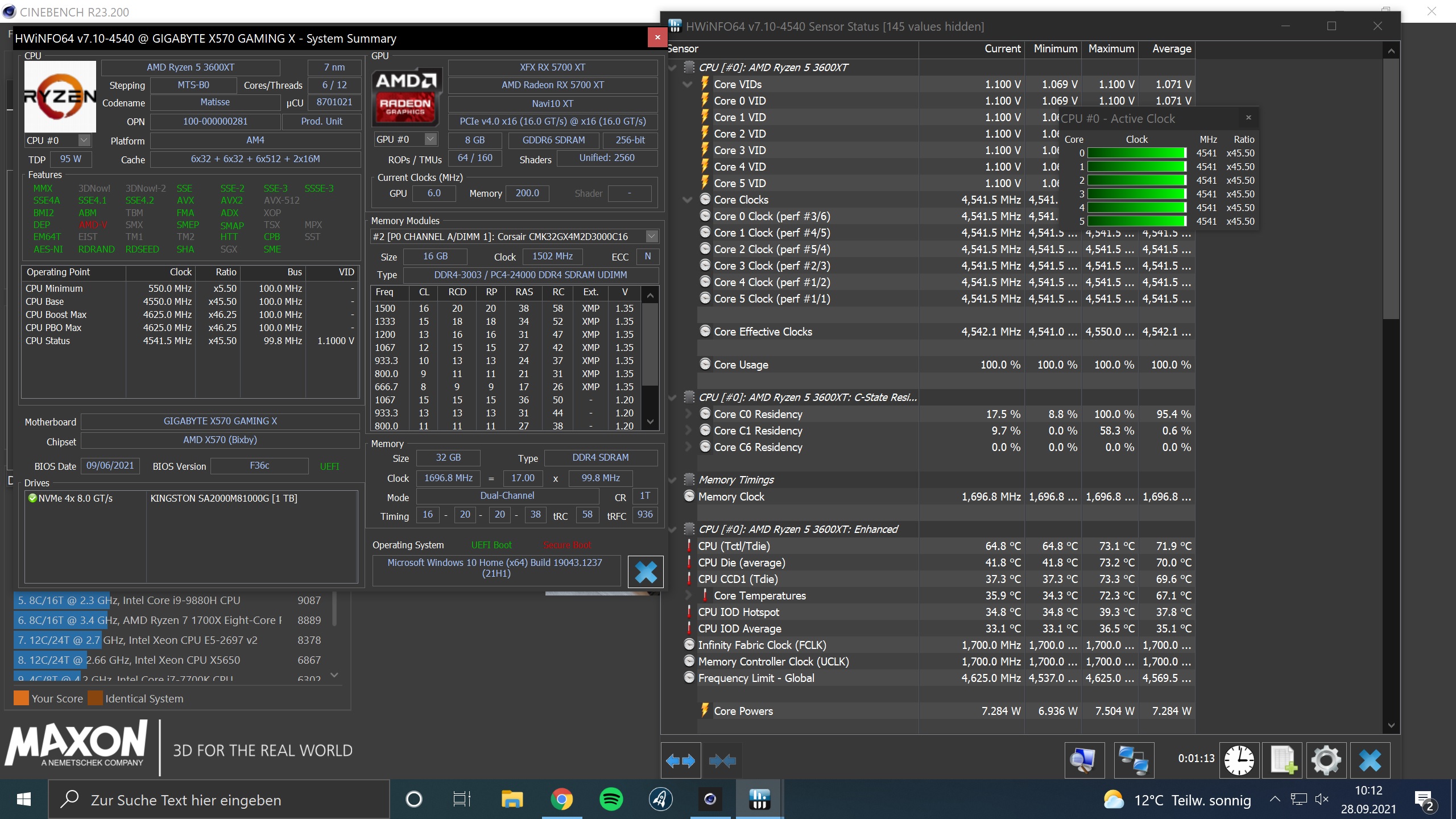Open sensor settings gear icon
The image size is (1456, 819).
pos(1326,760)
